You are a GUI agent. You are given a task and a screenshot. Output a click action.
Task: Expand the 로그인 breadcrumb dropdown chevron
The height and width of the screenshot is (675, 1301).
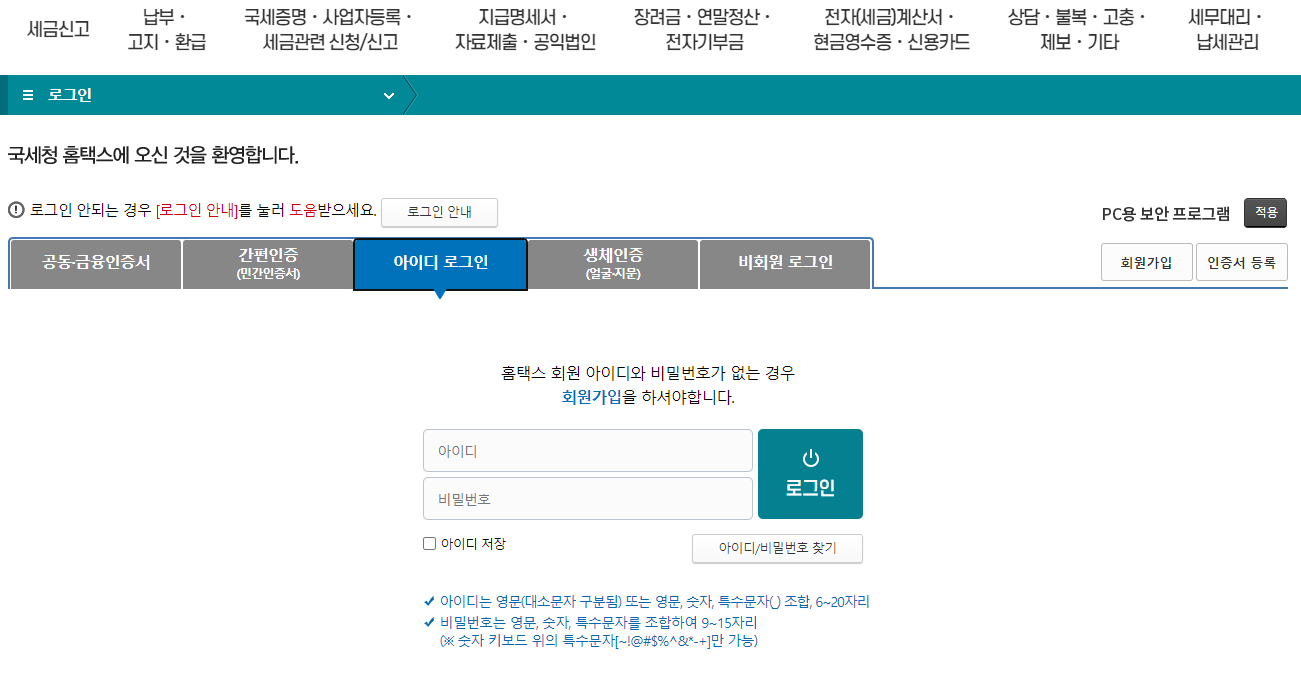[x=389, y=96]
